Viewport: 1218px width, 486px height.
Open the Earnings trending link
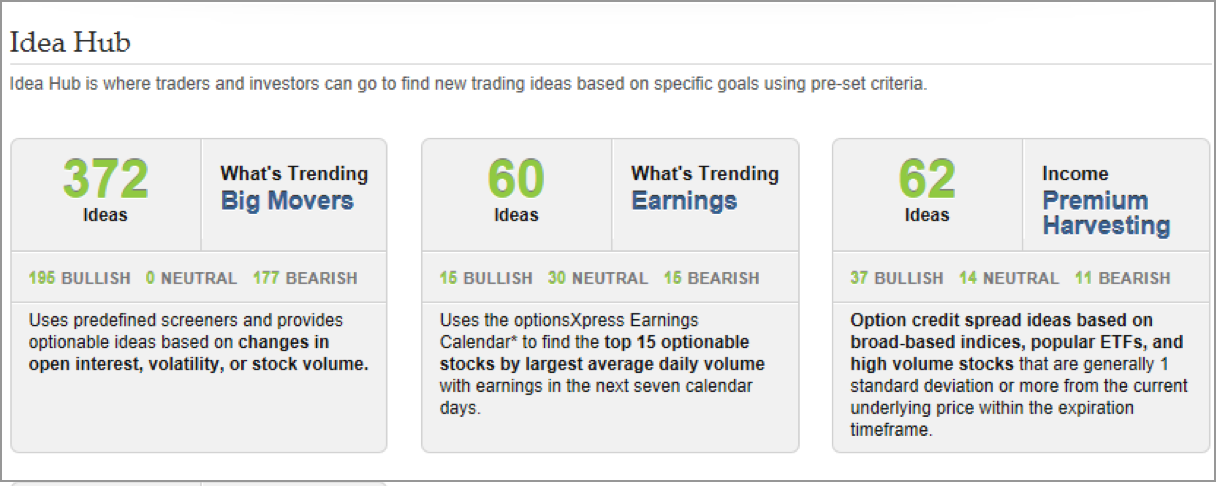(x=684, y=201)
